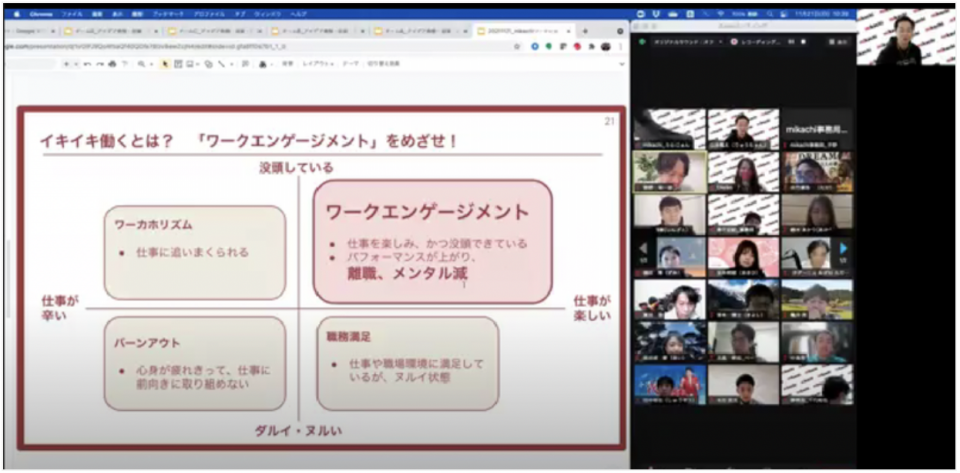
Task: Click the Chrome profile avatar icon
Action: pos(606,47)
